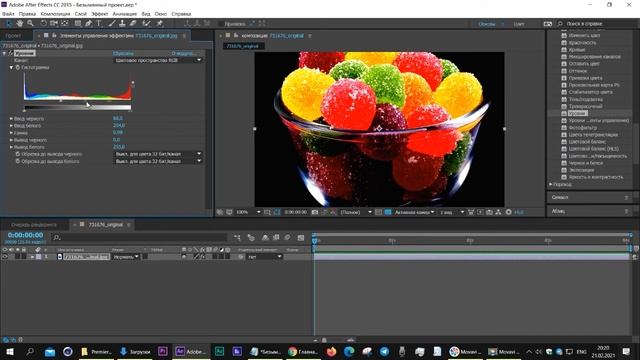Image resolution: width=640 pixels, height=360 pixels.
Task: Select the Puppet Pin tool
Action: [160, 24]
